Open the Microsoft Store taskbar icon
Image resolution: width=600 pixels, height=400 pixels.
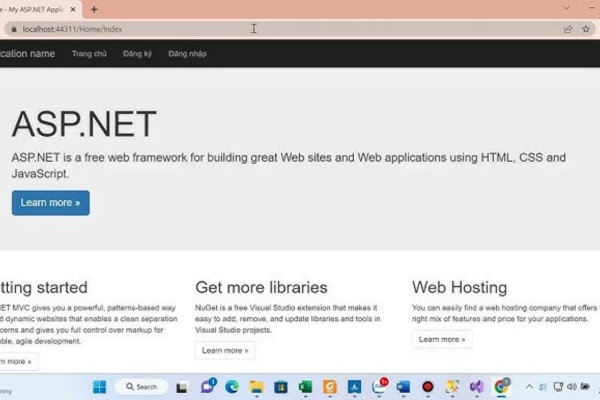click(x=281, y=387)
